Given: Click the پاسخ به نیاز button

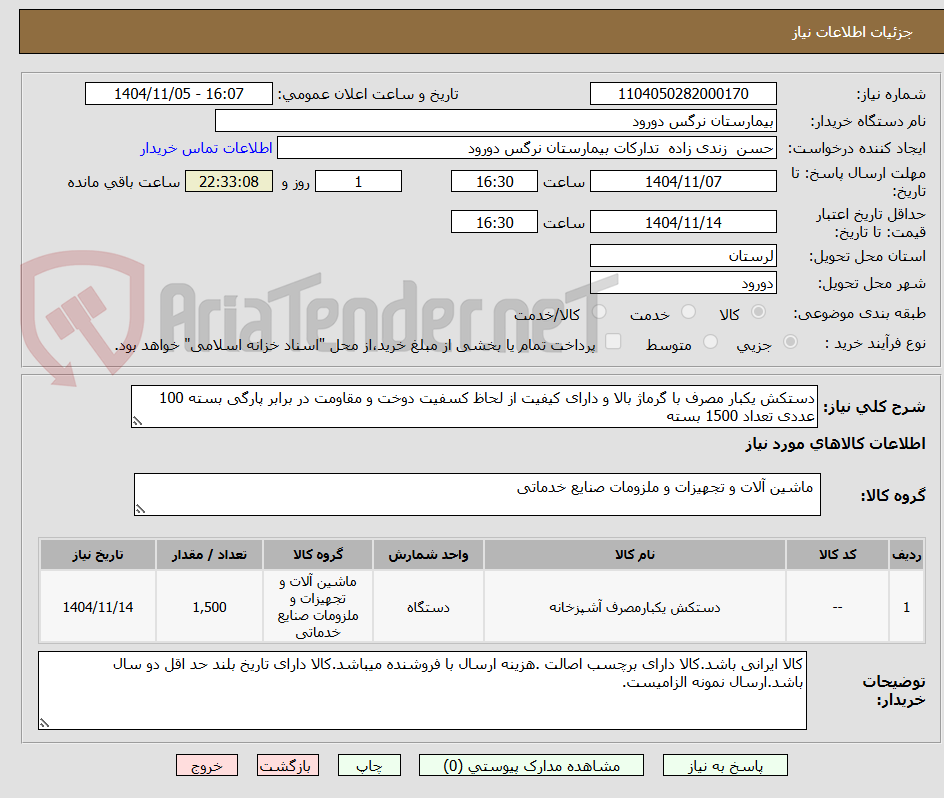Looking at the screenshot, I should coord(725,765).
